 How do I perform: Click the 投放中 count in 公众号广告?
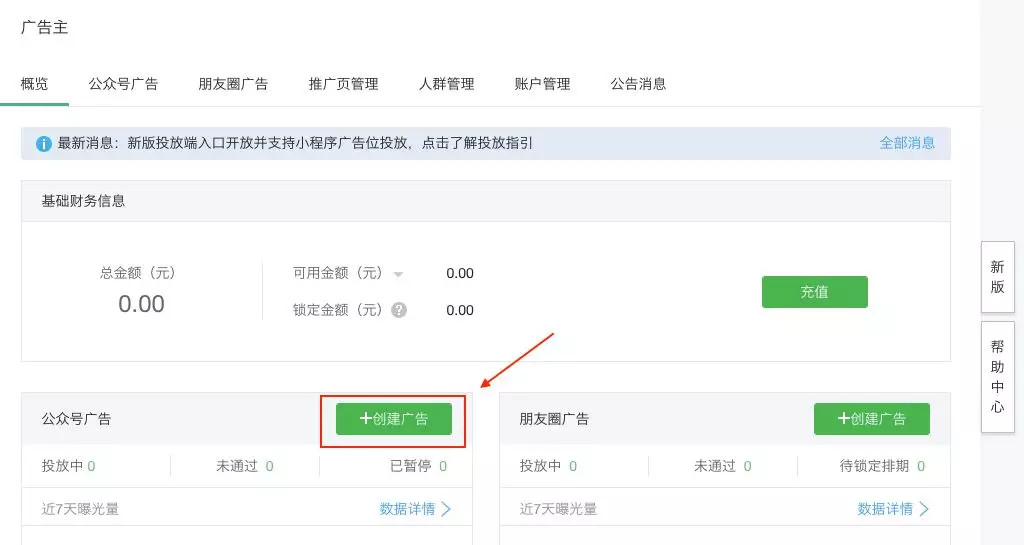[x=91, y=466]
